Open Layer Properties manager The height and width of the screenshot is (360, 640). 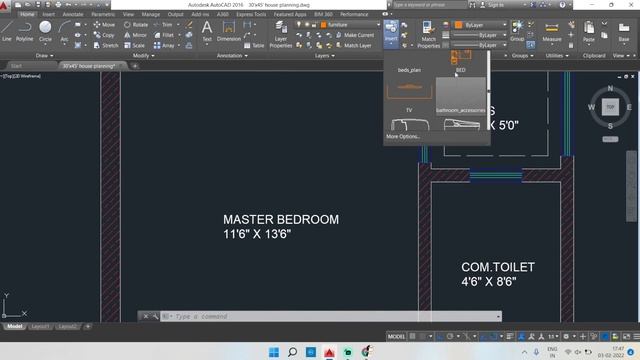281,35
